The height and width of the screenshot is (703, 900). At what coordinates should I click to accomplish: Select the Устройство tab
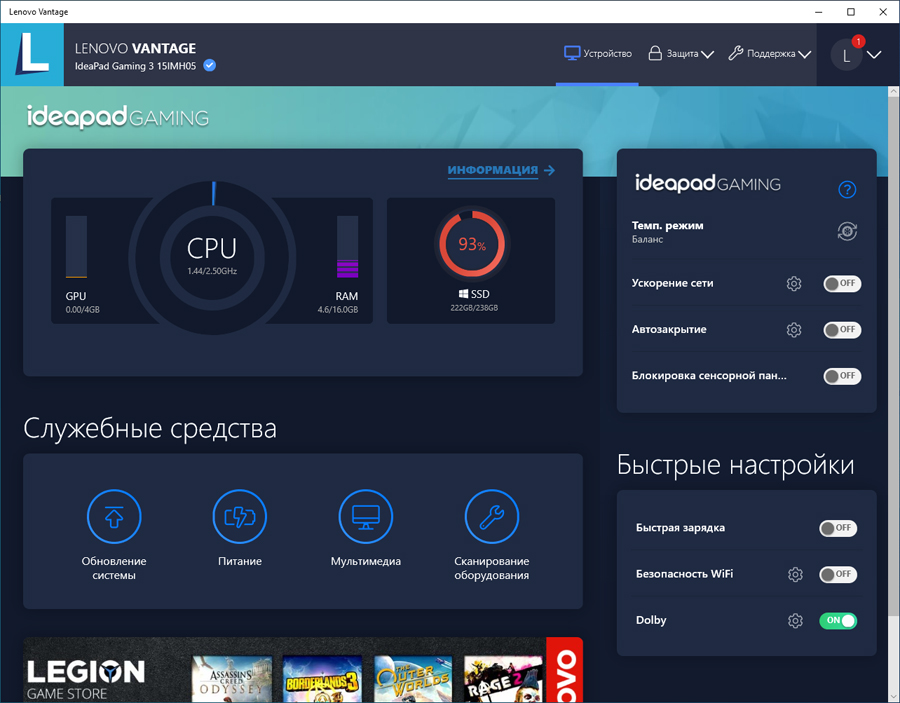[598, 54]
